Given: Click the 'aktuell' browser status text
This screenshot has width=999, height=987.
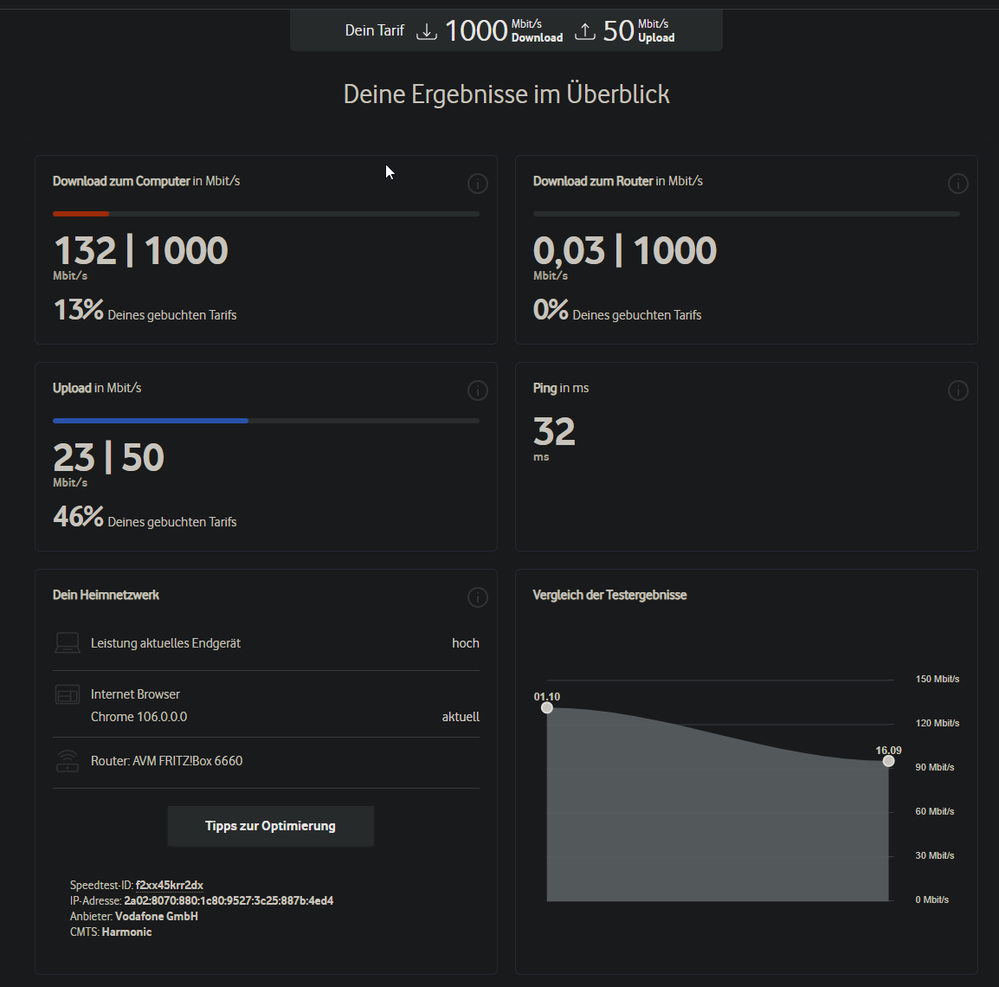Looking at the screenshot, I should coord(461,717).
